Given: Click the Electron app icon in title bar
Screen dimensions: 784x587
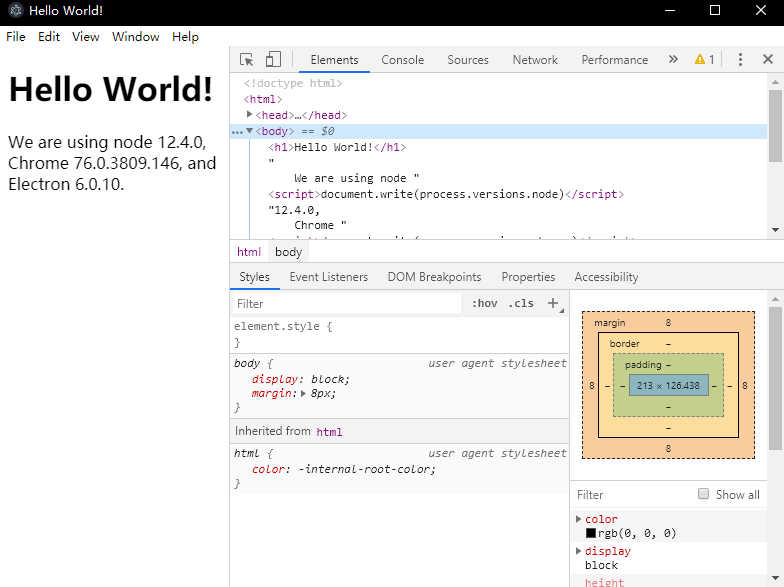Looking at the screenshot, I should pyautogui.click(x=14, y=11).
